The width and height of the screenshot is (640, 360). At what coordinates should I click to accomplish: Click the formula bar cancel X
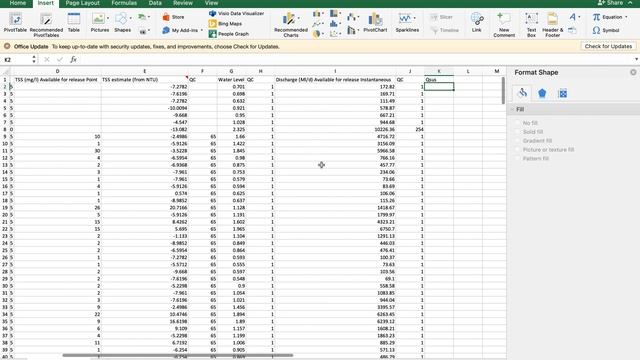(47, 60)
